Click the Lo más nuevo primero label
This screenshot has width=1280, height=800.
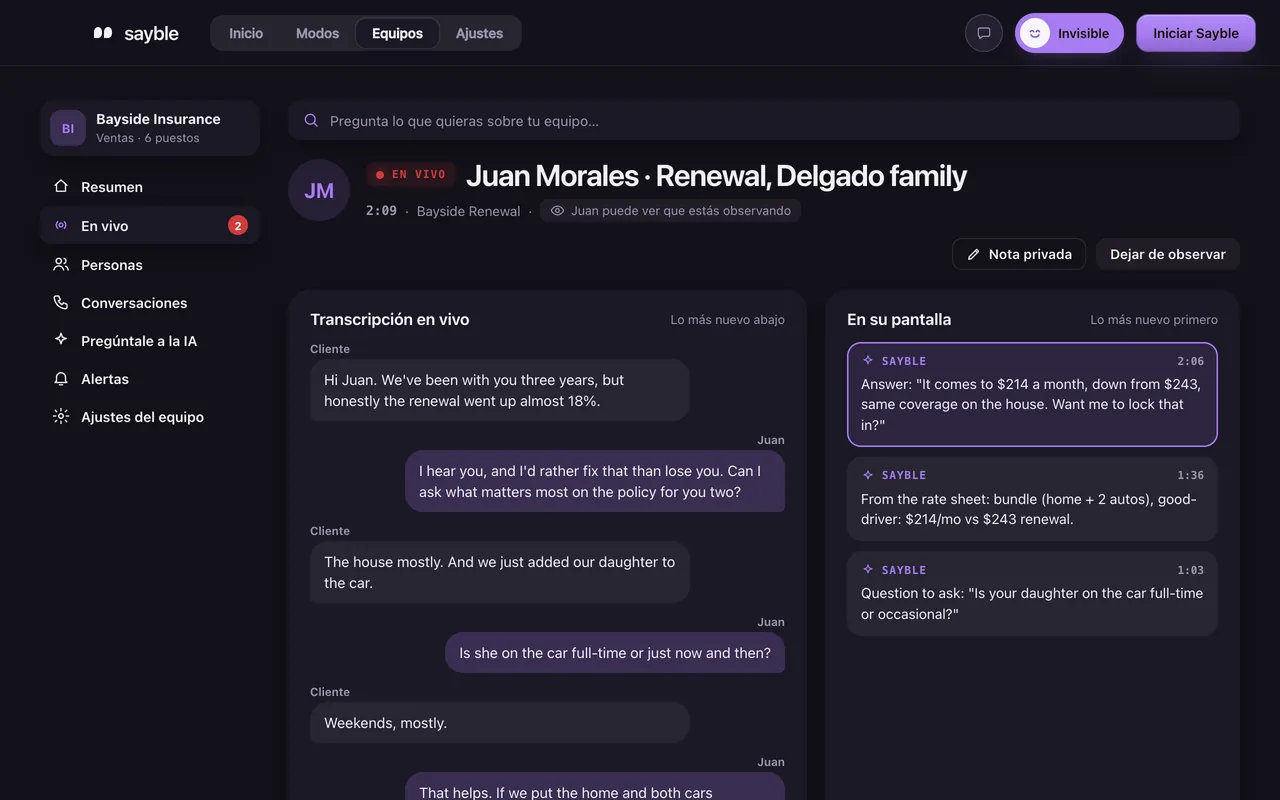(x=1154, y=320)
